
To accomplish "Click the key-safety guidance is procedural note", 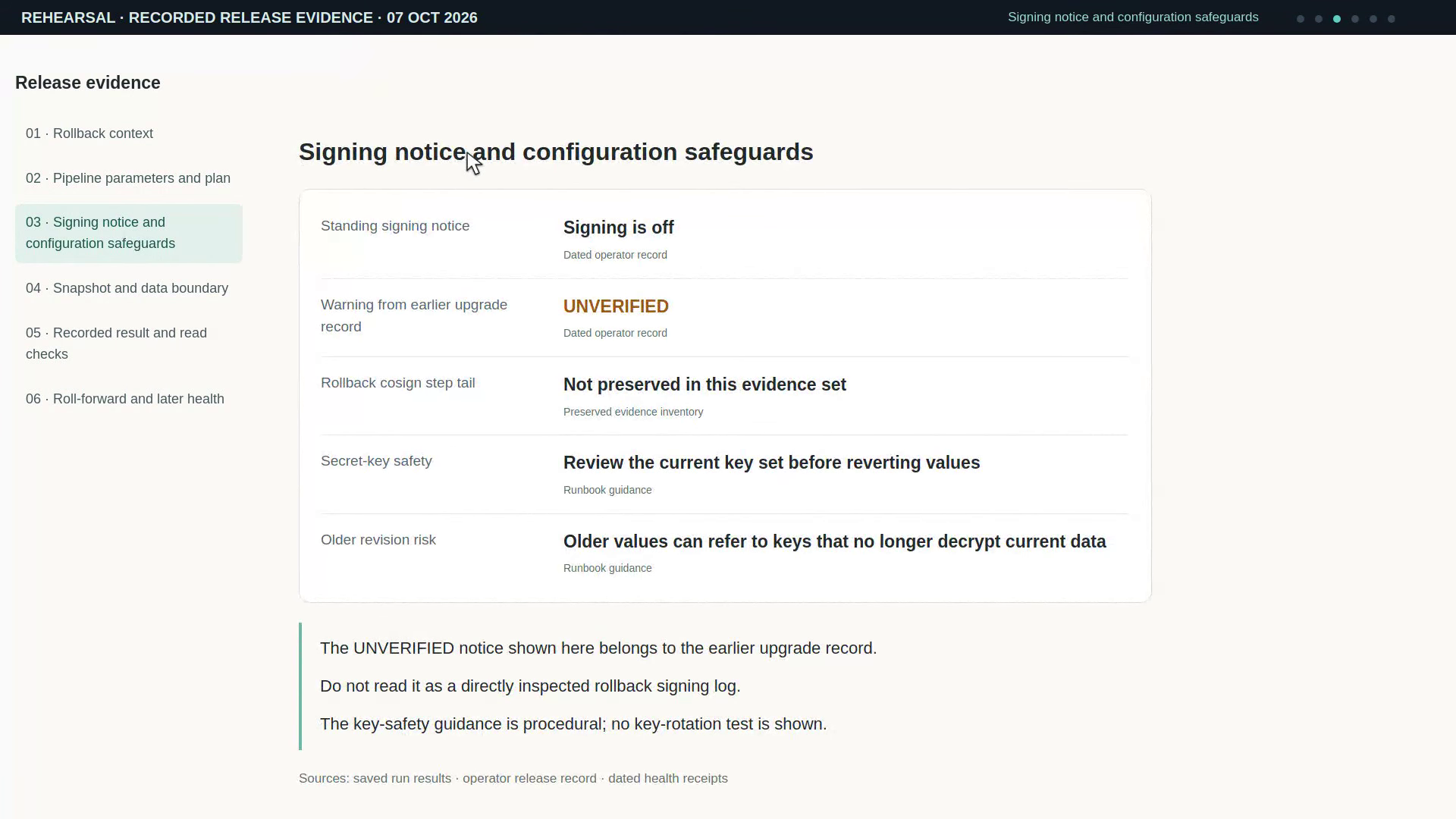I will (x=573, y=724).
